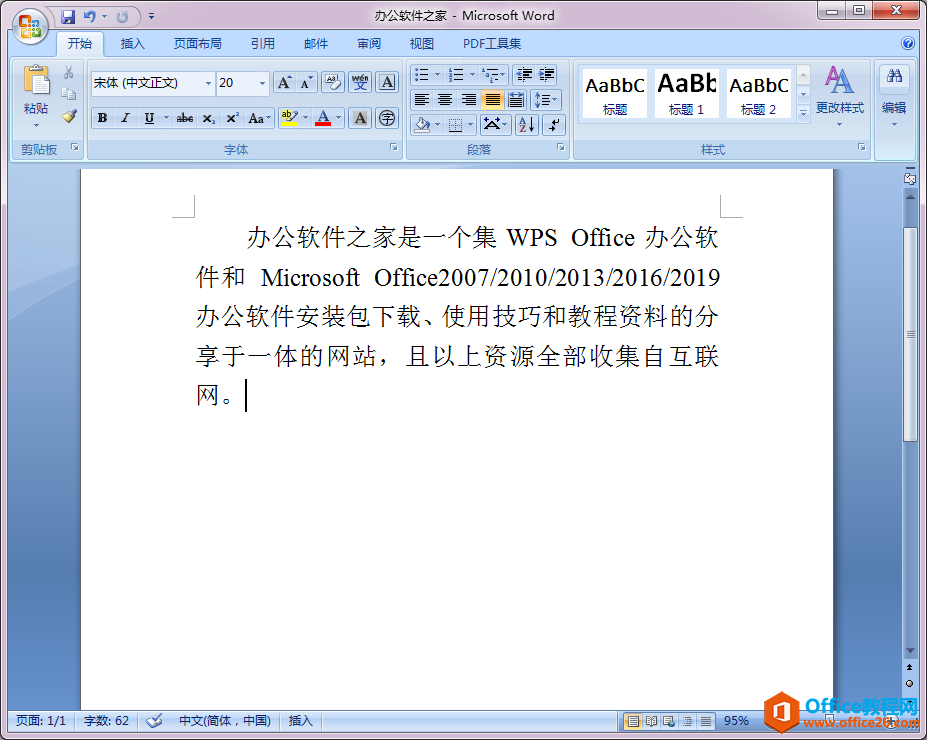927x740 pixels.
Task: Expand the bullets list dropdown arrow
Action: [437, 74]
